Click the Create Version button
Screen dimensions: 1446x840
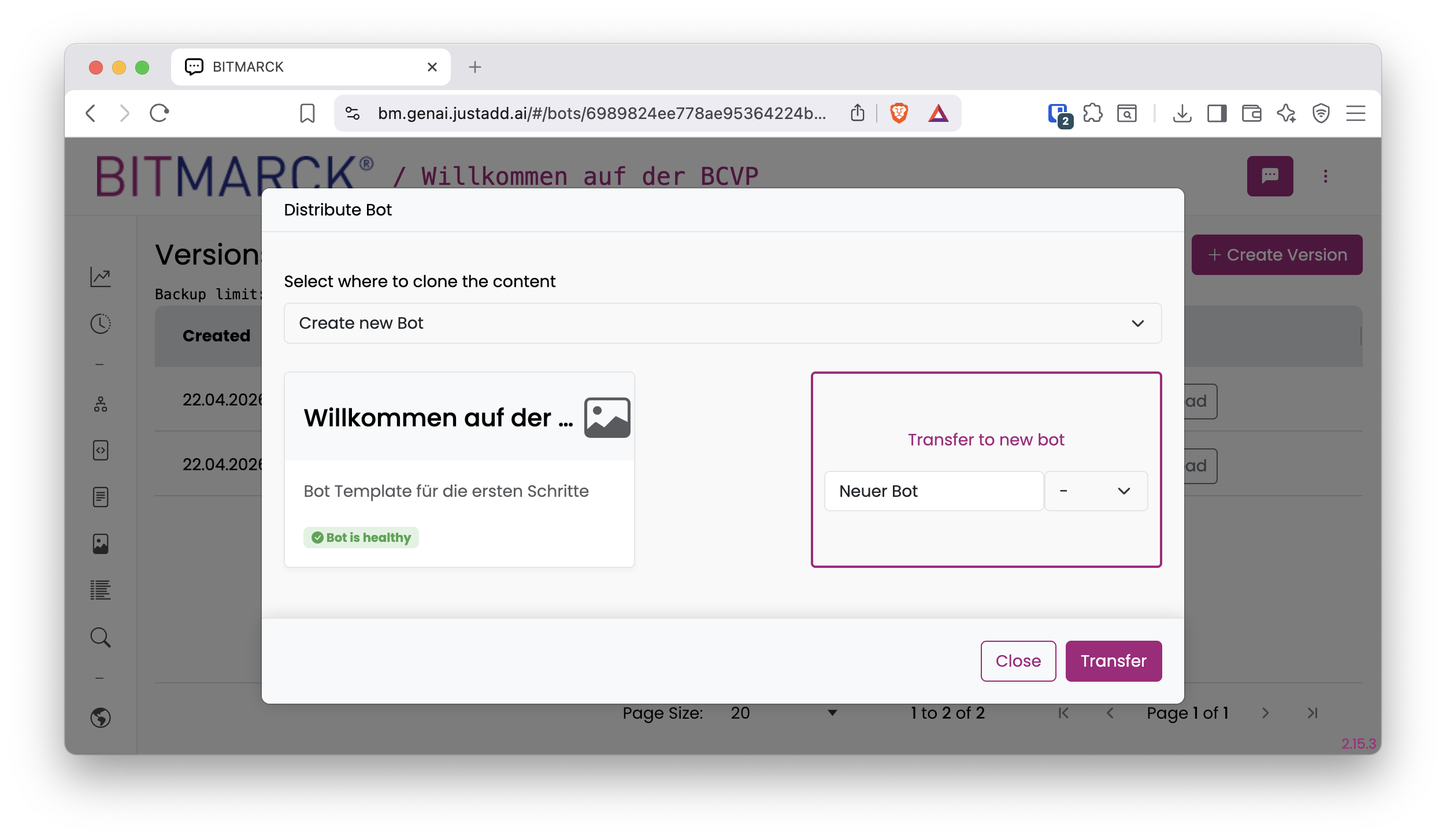[x=1277, y=255]
